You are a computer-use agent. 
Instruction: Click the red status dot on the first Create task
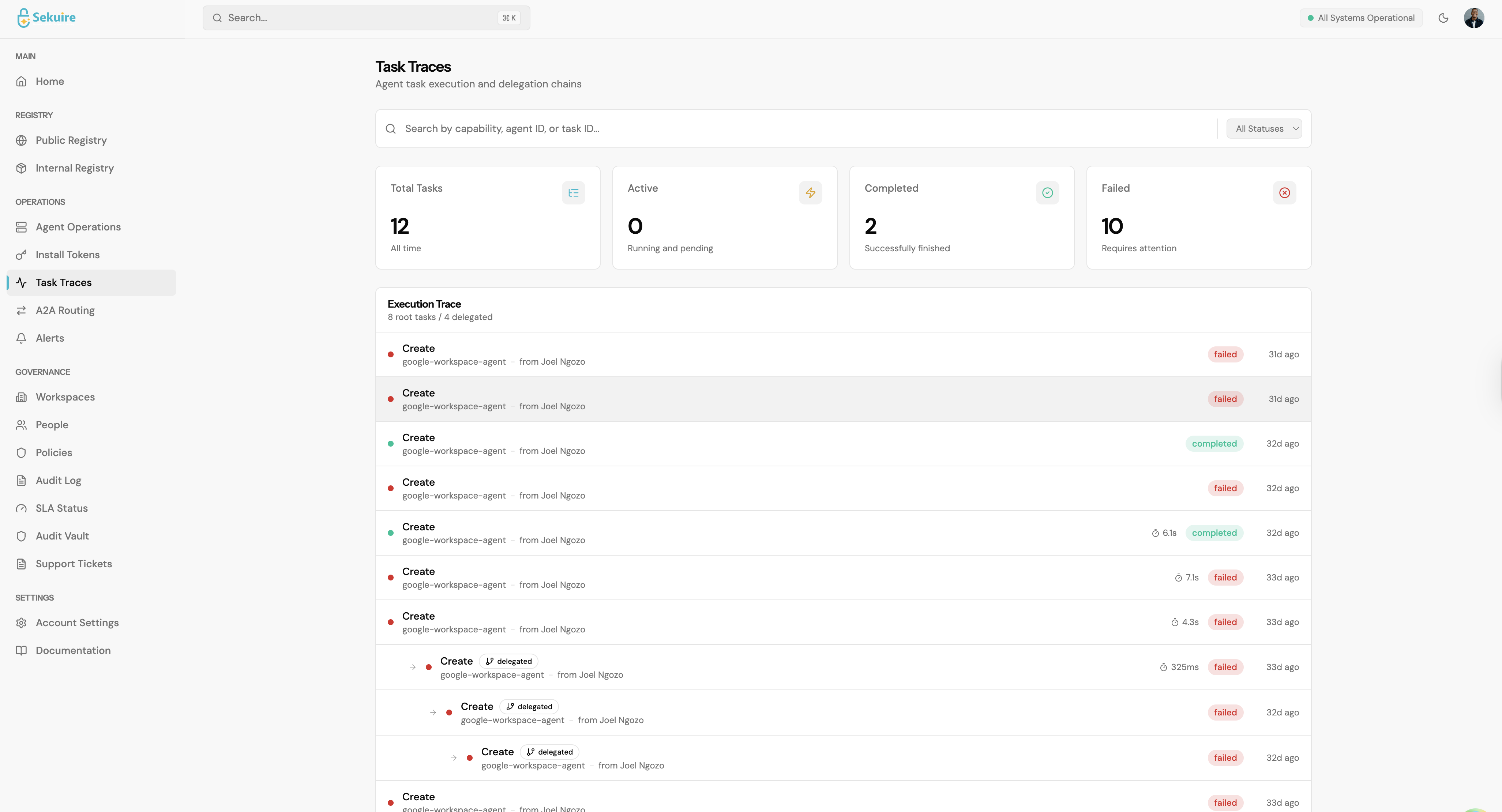[391, 354]
